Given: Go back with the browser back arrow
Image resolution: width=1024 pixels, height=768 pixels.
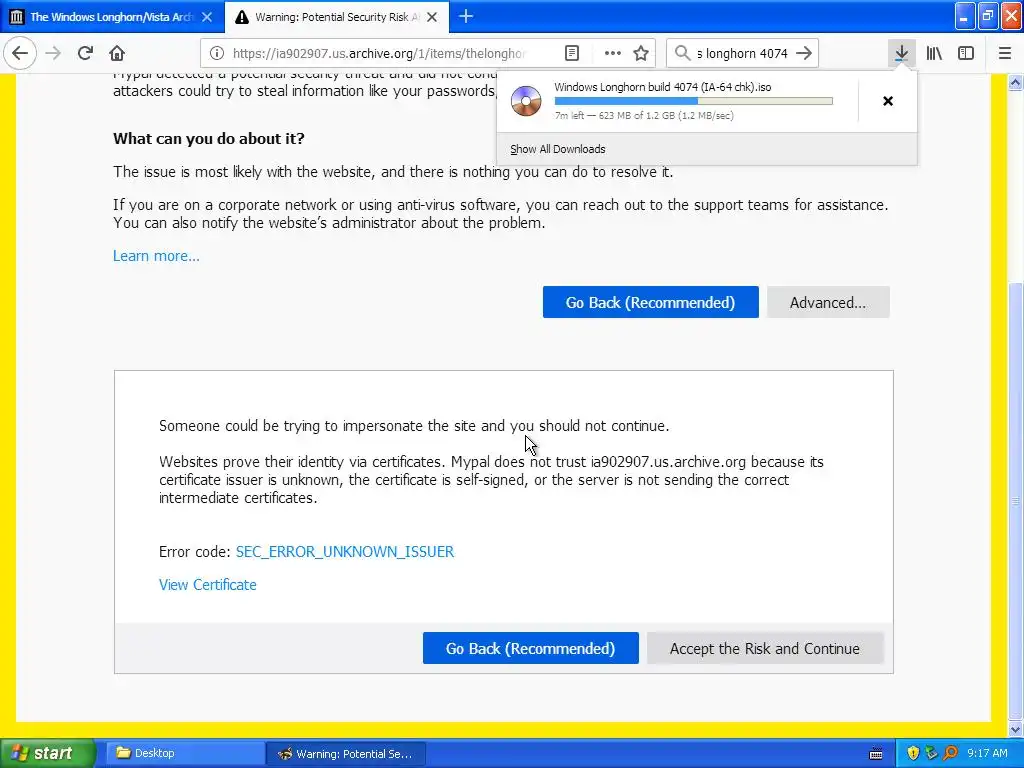Looking at the screenshot, I should (x=20, y=53).
